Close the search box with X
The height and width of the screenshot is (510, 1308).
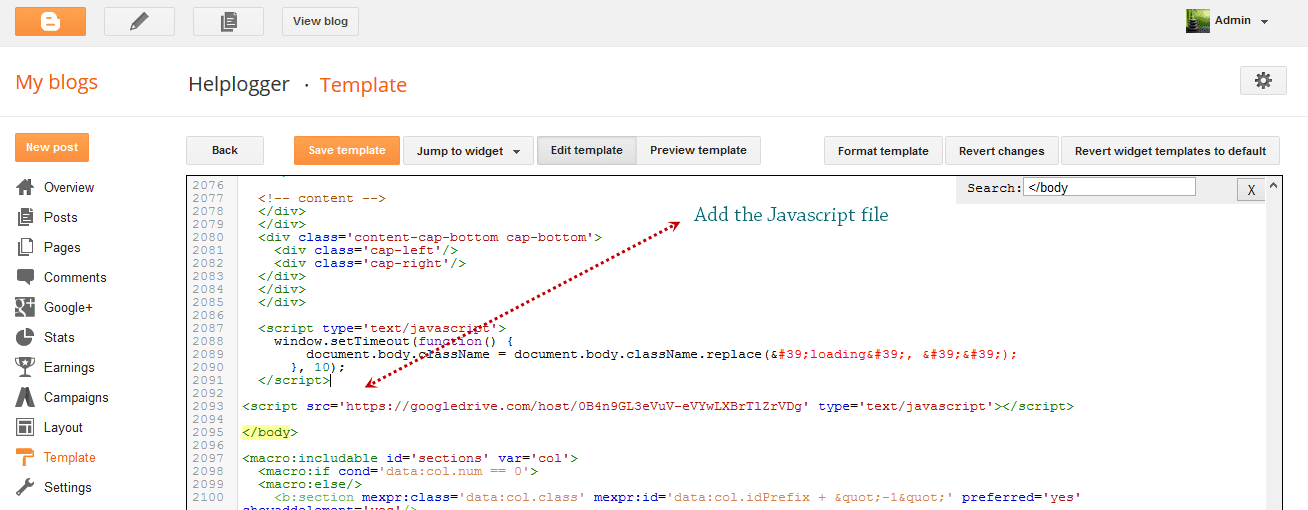[1251, 190]
